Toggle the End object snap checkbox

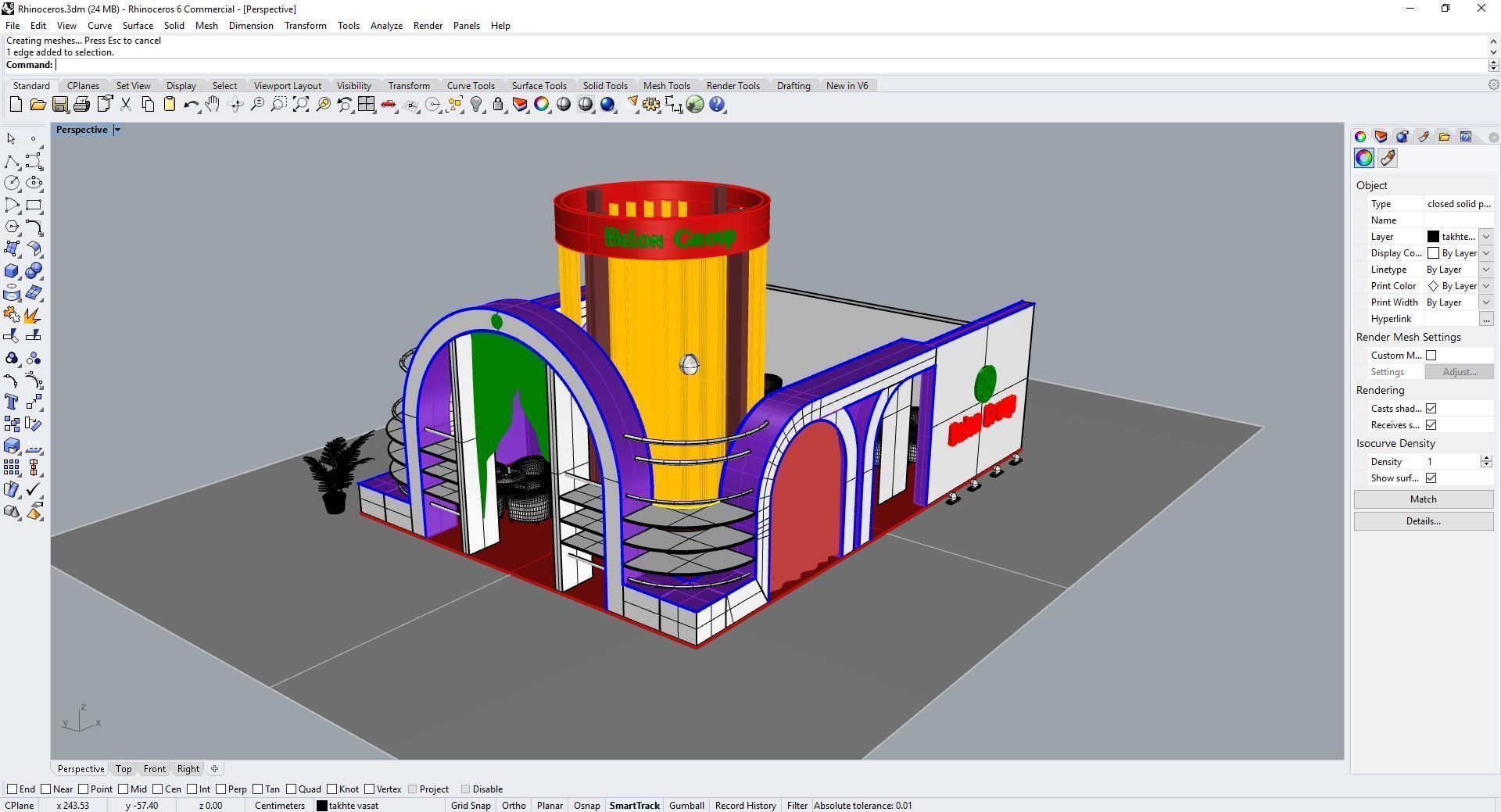tap(12, 789)
